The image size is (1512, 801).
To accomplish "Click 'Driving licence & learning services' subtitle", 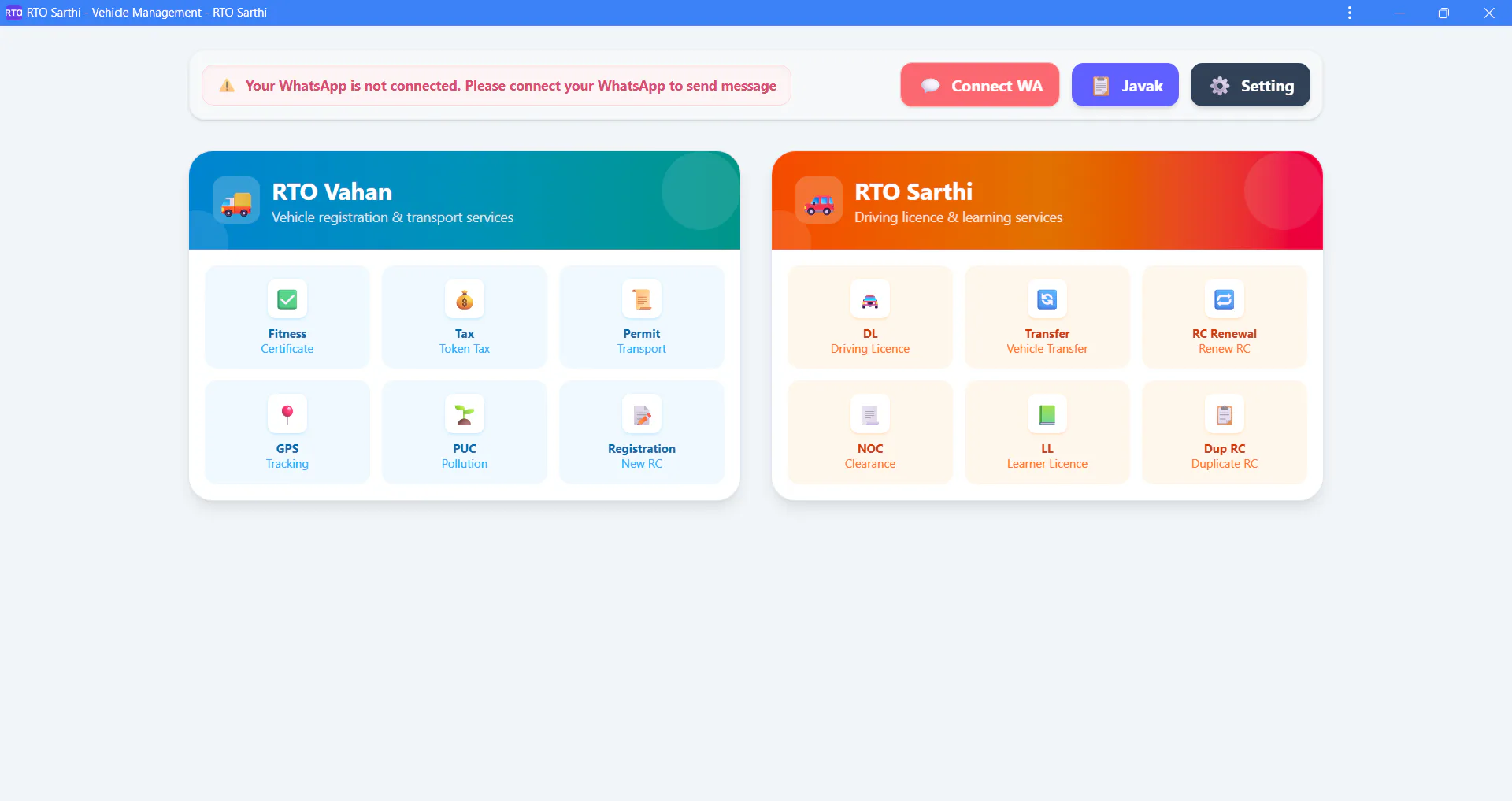I will (958, 217).
